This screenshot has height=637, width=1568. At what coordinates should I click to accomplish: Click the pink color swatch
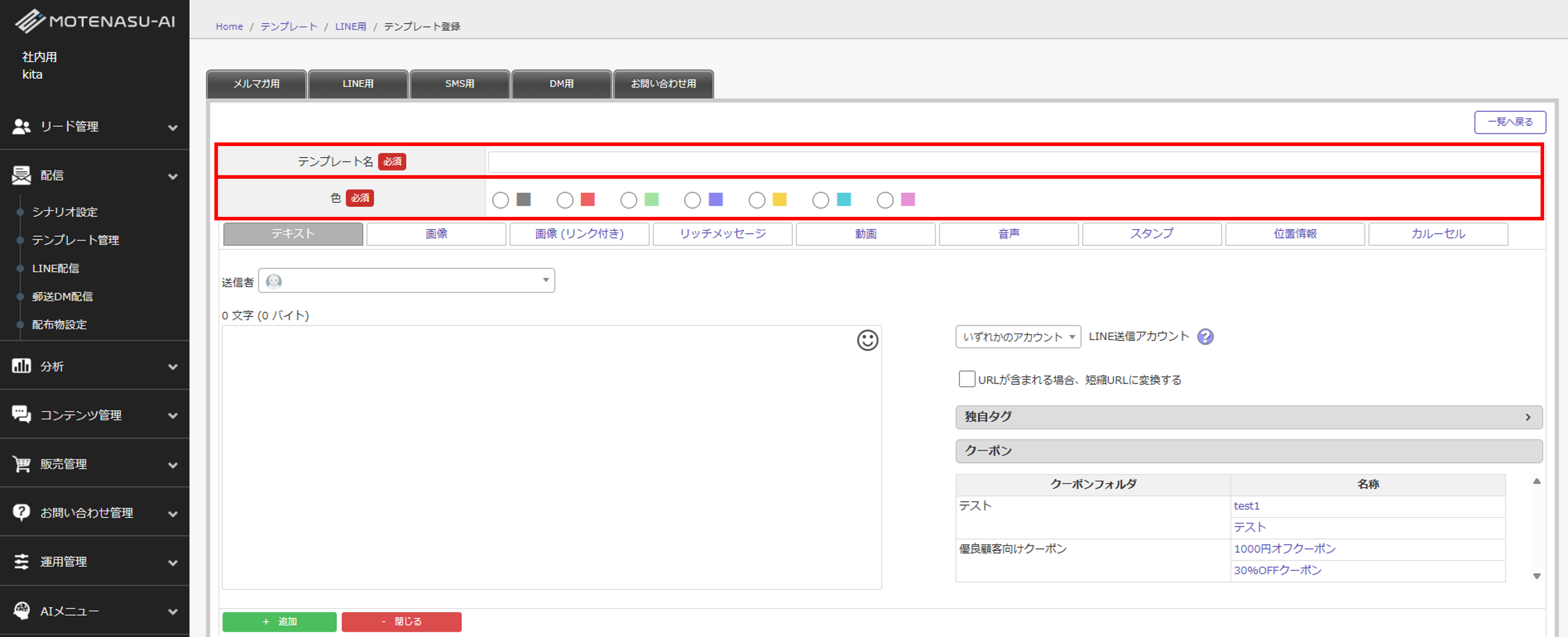click(x=907, y=199)
